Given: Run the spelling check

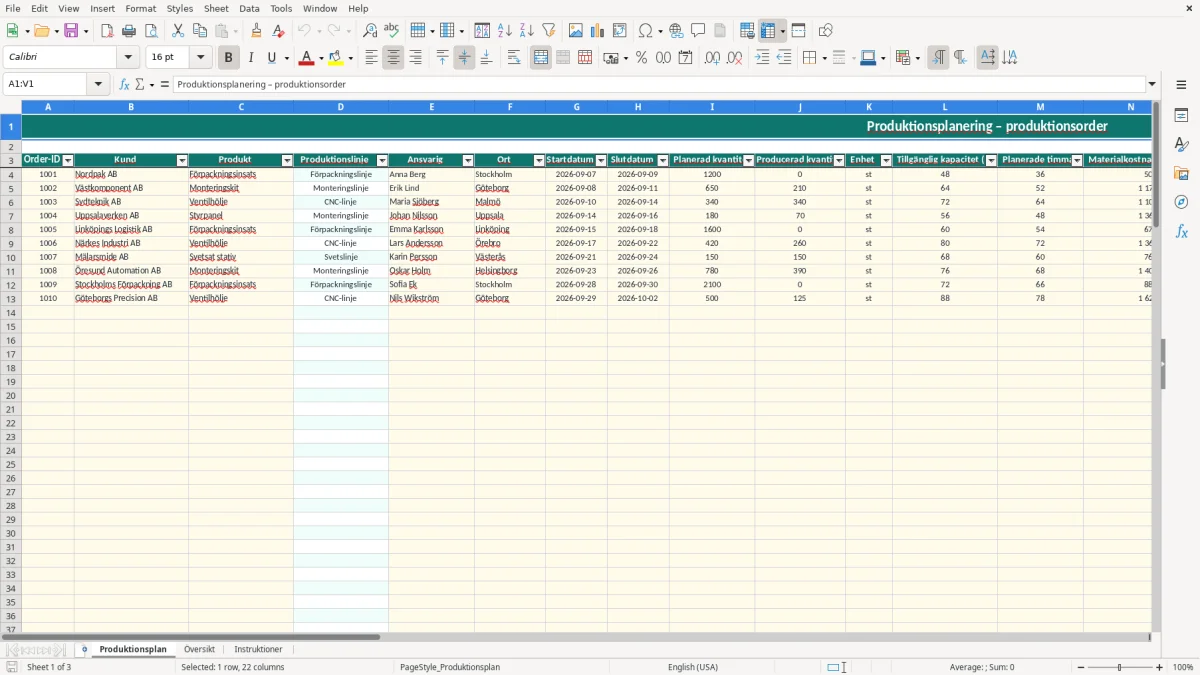Looking at the screenshot, I should 392,31.
